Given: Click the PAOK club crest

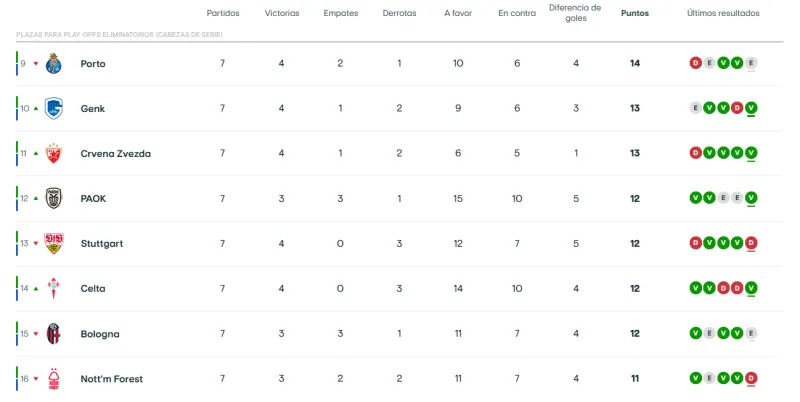Looking at the screenshot, I should pyautogui.click(x=54, y=198).
